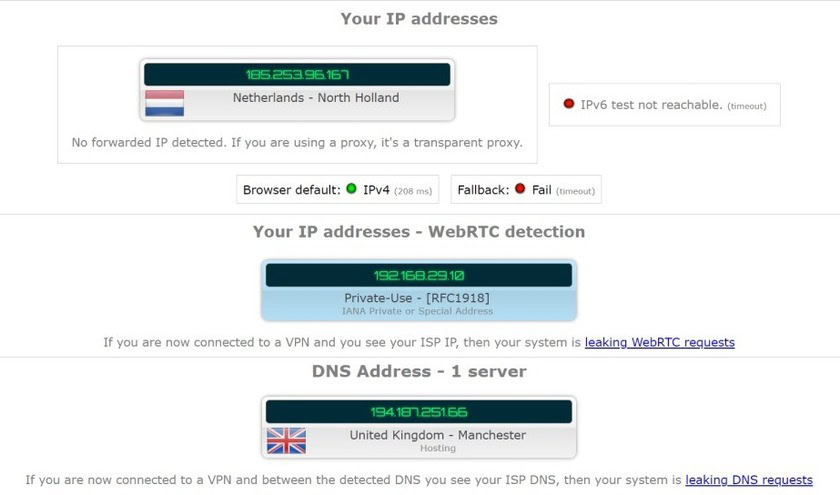
Task: Click the Your IP addresses heading
Action: point(419,18)
